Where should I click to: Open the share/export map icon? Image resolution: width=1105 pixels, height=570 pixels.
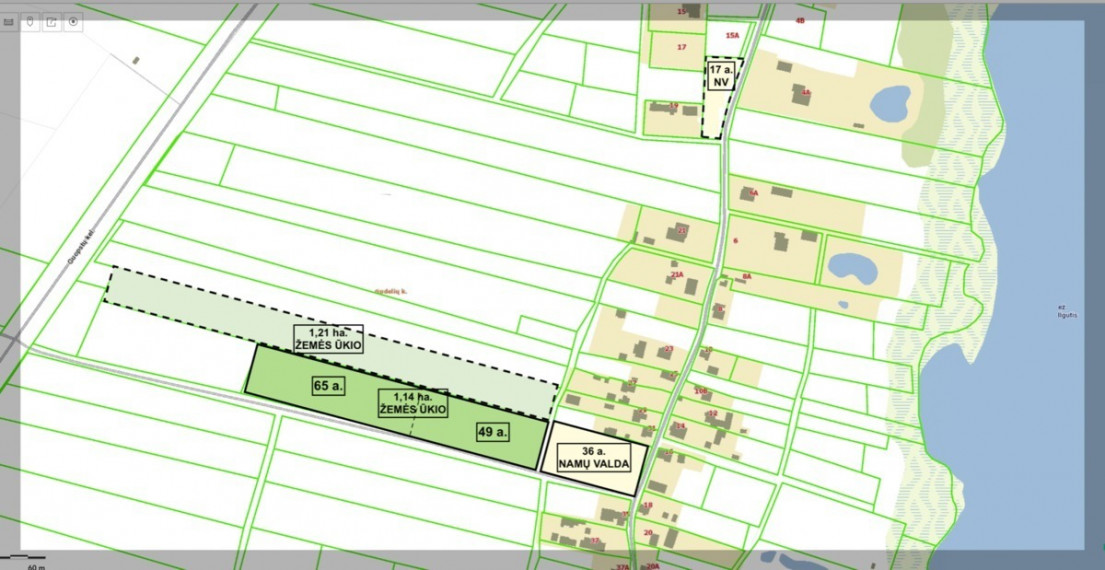point(51,23)
